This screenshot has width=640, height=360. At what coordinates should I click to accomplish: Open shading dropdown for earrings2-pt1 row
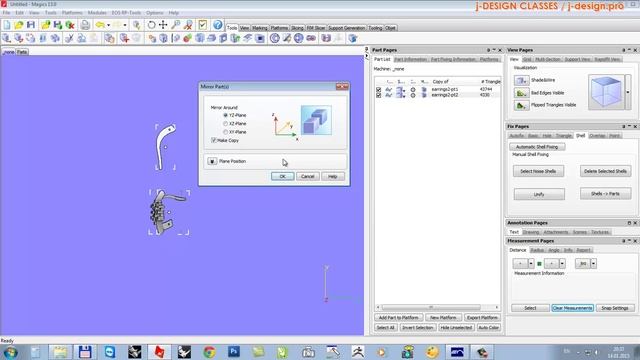[404, 90]
